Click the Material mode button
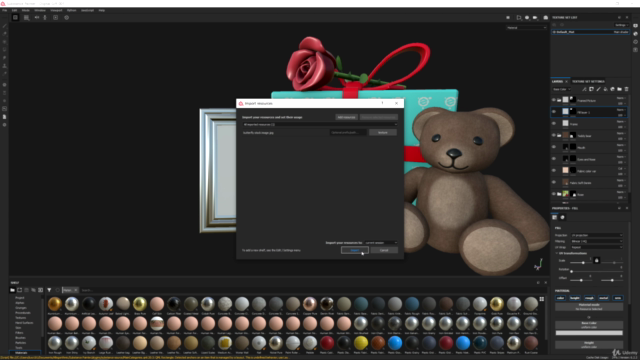Viewport: 640px width, 360px height. 589,307
